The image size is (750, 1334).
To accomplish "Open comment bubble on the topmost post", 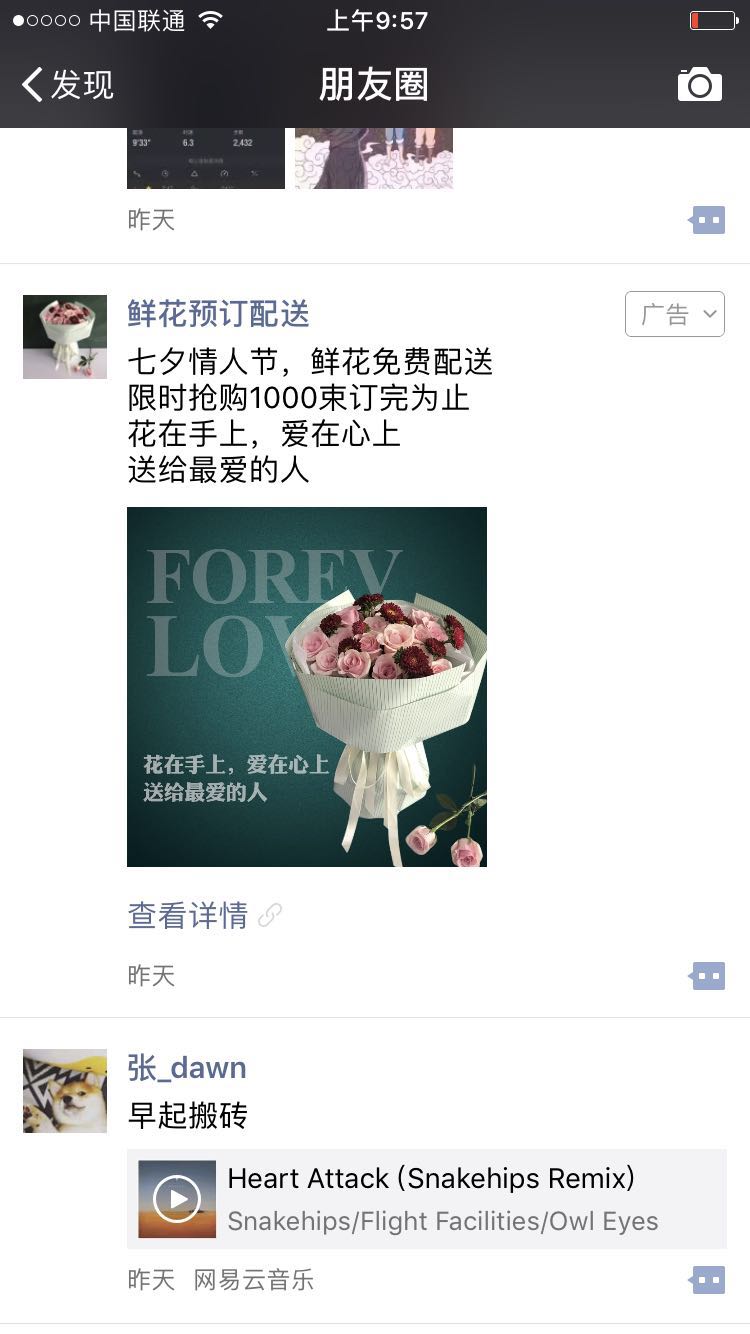I will point(707,219).
